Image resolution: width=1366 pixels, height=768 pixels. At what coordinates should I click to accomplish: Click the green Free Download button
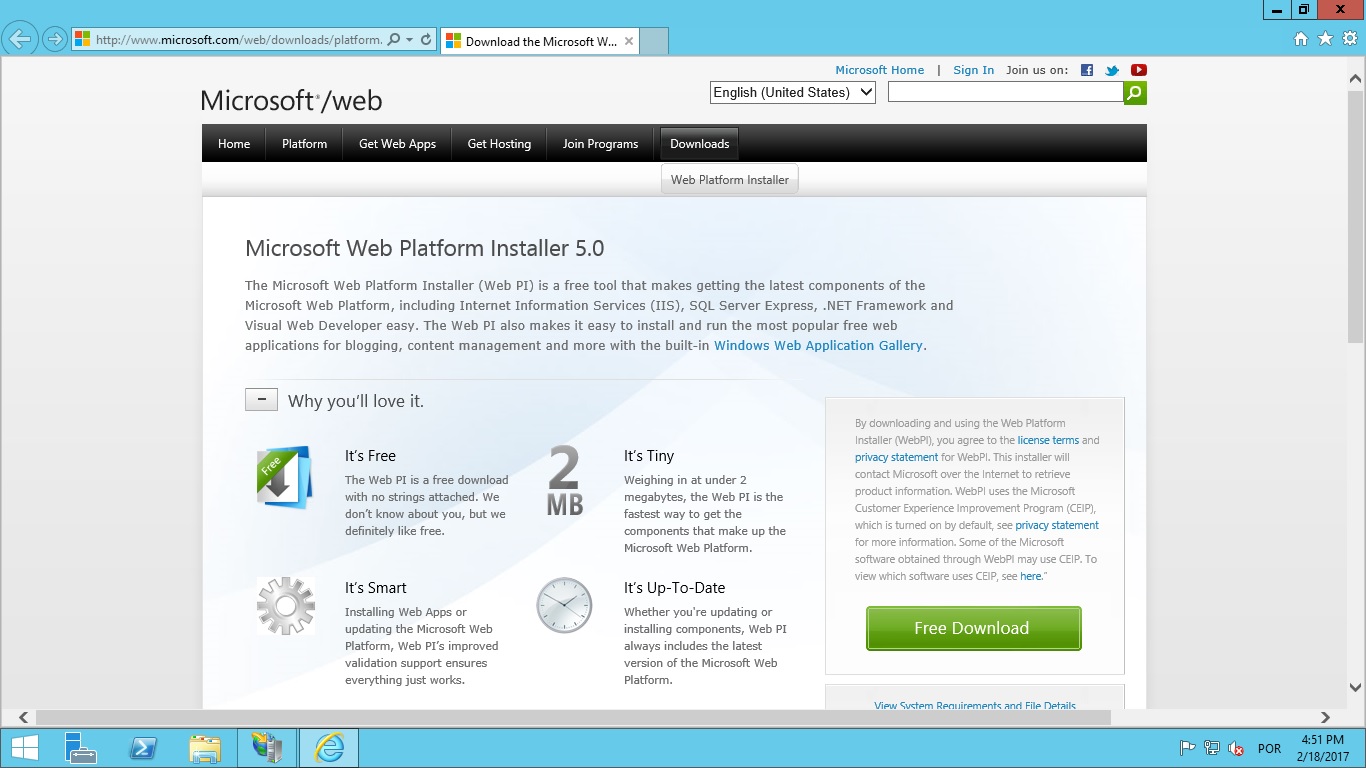[x=973, y=628]
